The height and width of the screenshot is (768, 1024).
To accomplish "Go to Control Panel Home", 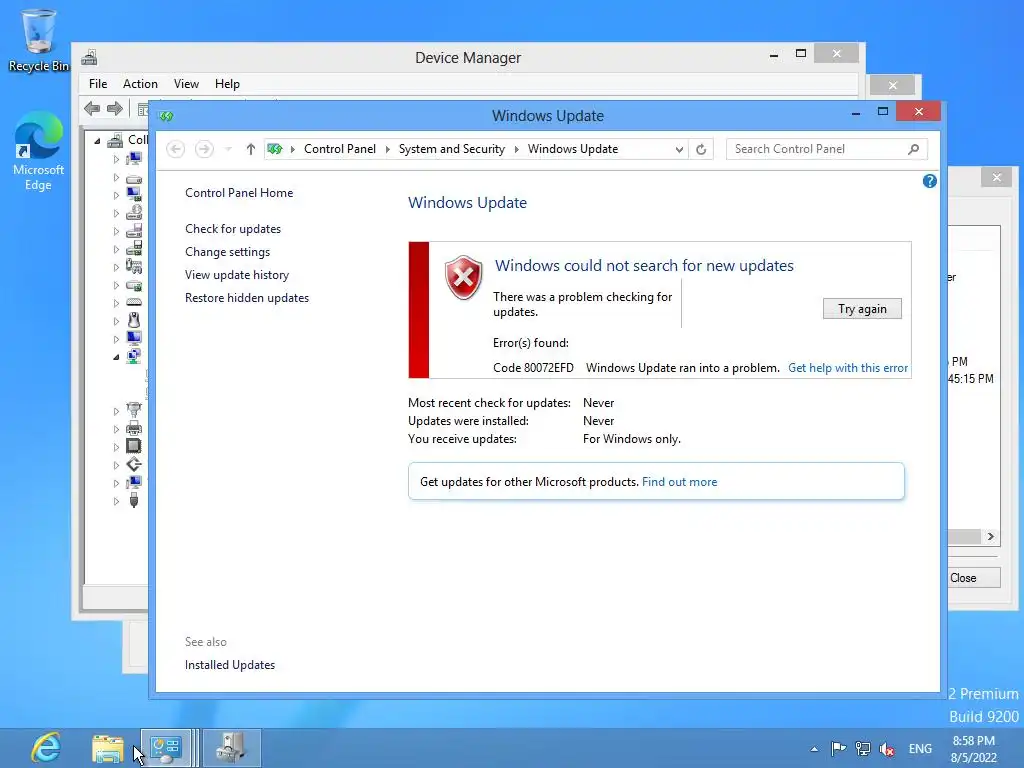I will pos(239,193).
